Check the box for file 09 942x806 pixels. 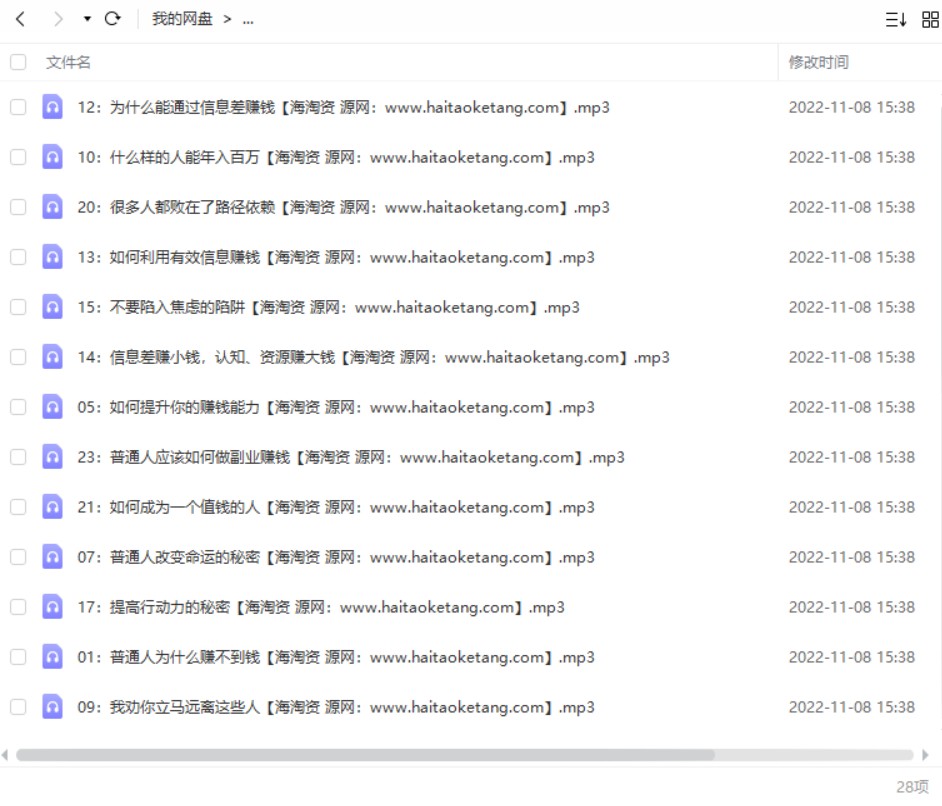(18, 707)
